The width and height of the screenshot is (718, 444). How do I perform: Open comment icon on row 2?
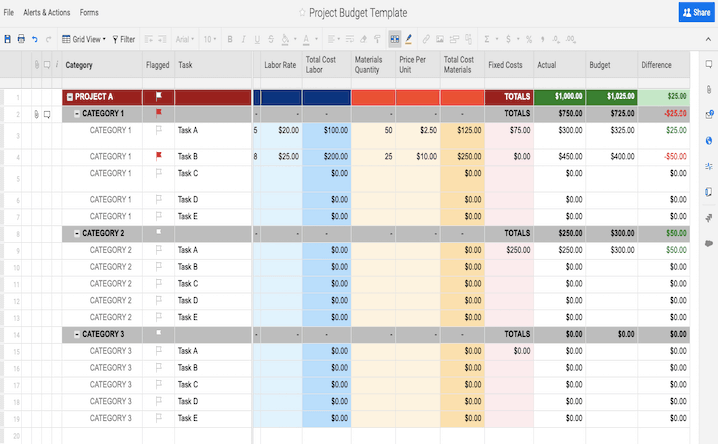click(47, 114)
